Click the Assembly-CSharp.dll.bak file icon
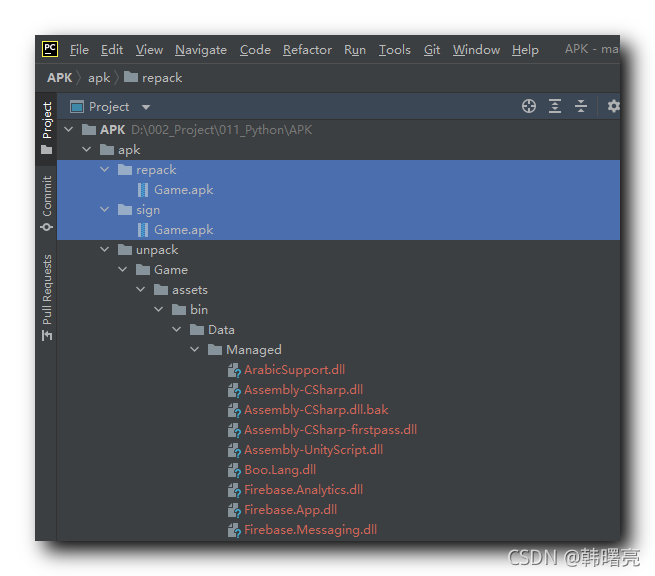The width and height of the screenshot is (655, 576). (234, 410)
